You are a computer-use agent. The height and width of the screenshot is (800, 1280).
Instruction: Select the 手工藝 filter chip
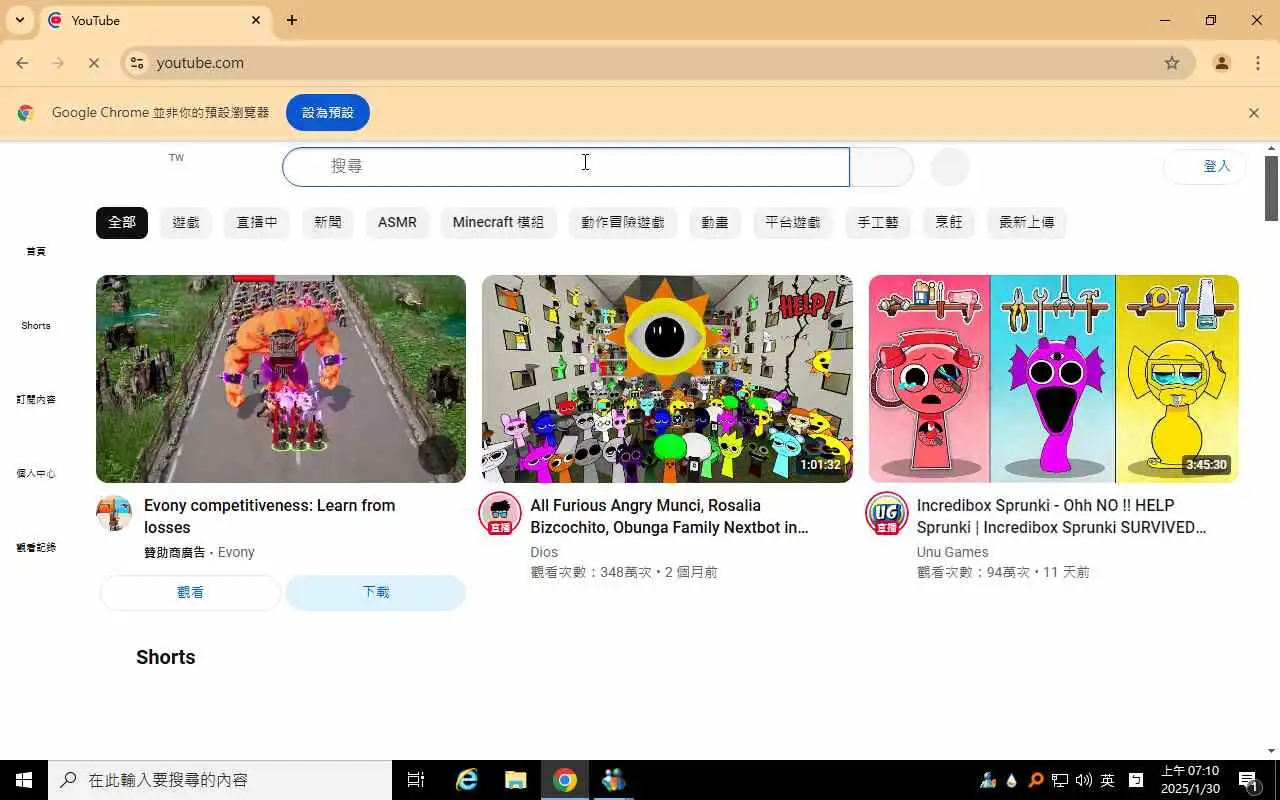[878, 222]
